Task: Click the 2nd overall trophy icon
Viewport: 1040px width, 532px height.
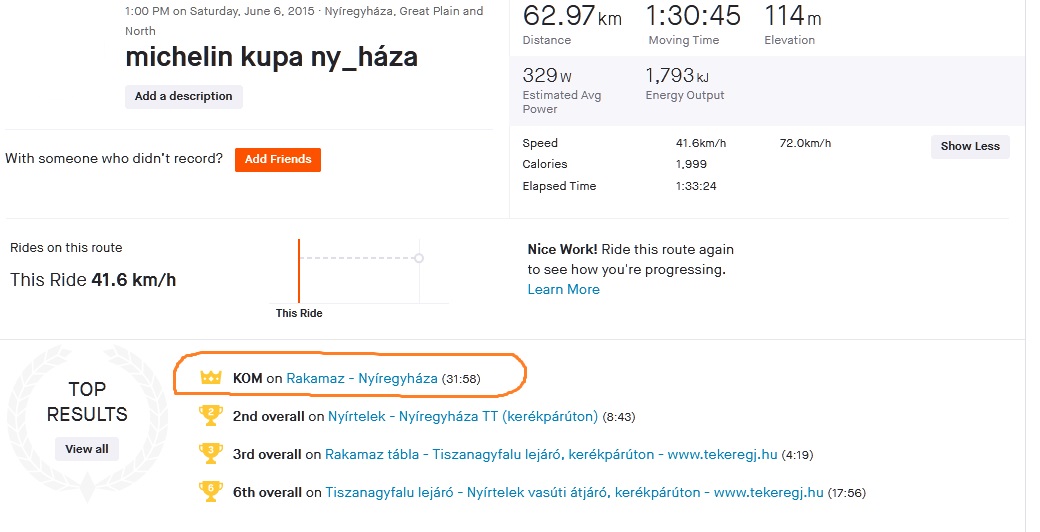Action: pos(210,415)
